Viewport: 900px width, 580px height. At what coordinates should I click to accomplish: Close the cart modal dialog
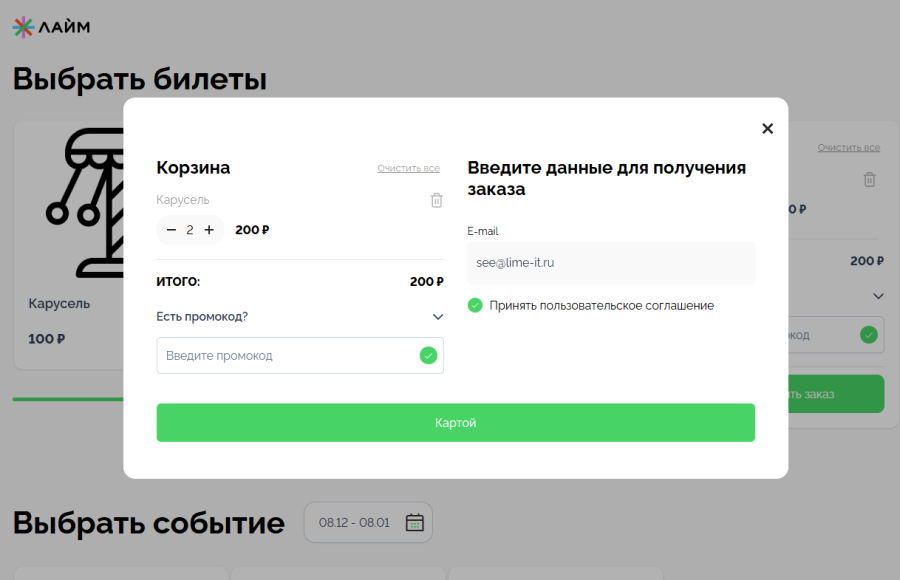point(767,128)
